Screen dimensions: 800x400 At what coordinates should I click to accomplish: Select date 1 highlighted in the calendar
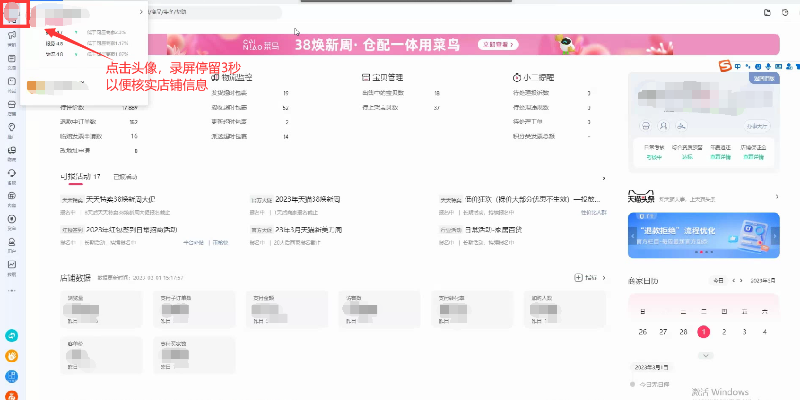(x=704, y=331)
